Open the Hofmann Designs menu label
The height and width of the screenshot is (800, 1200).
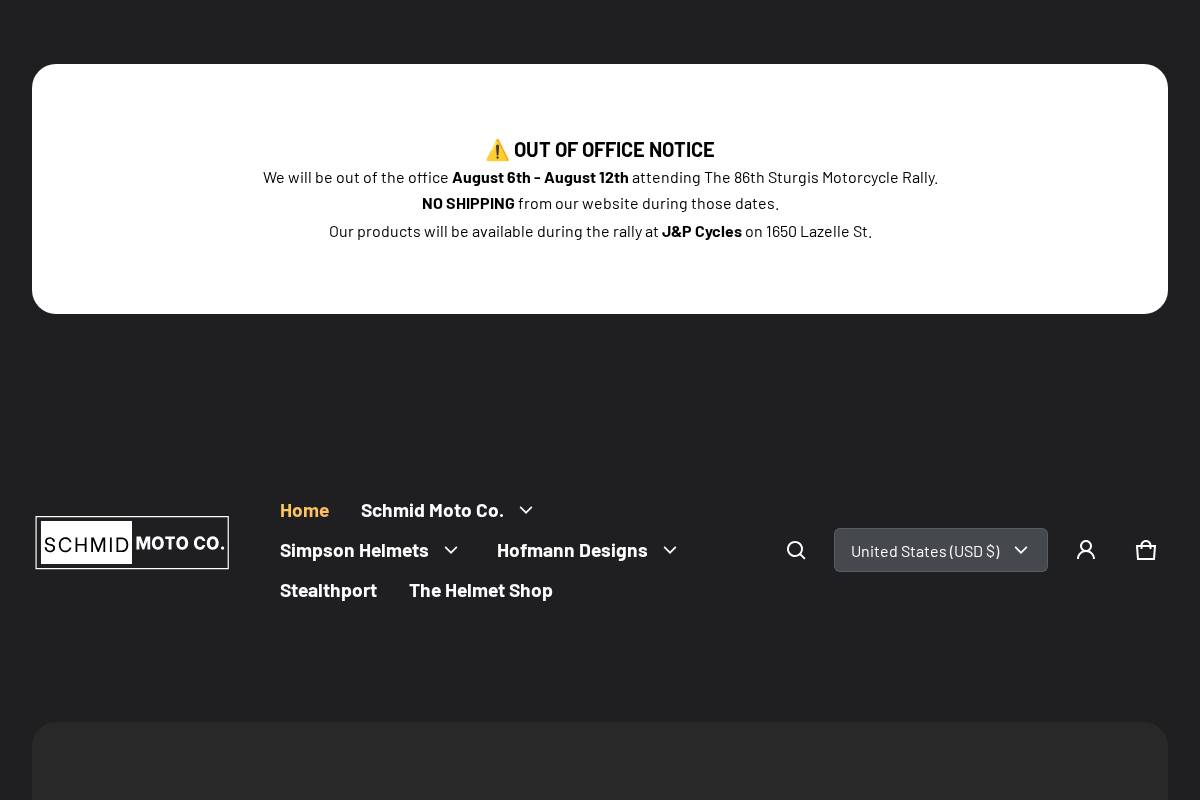tap(572, 550)
